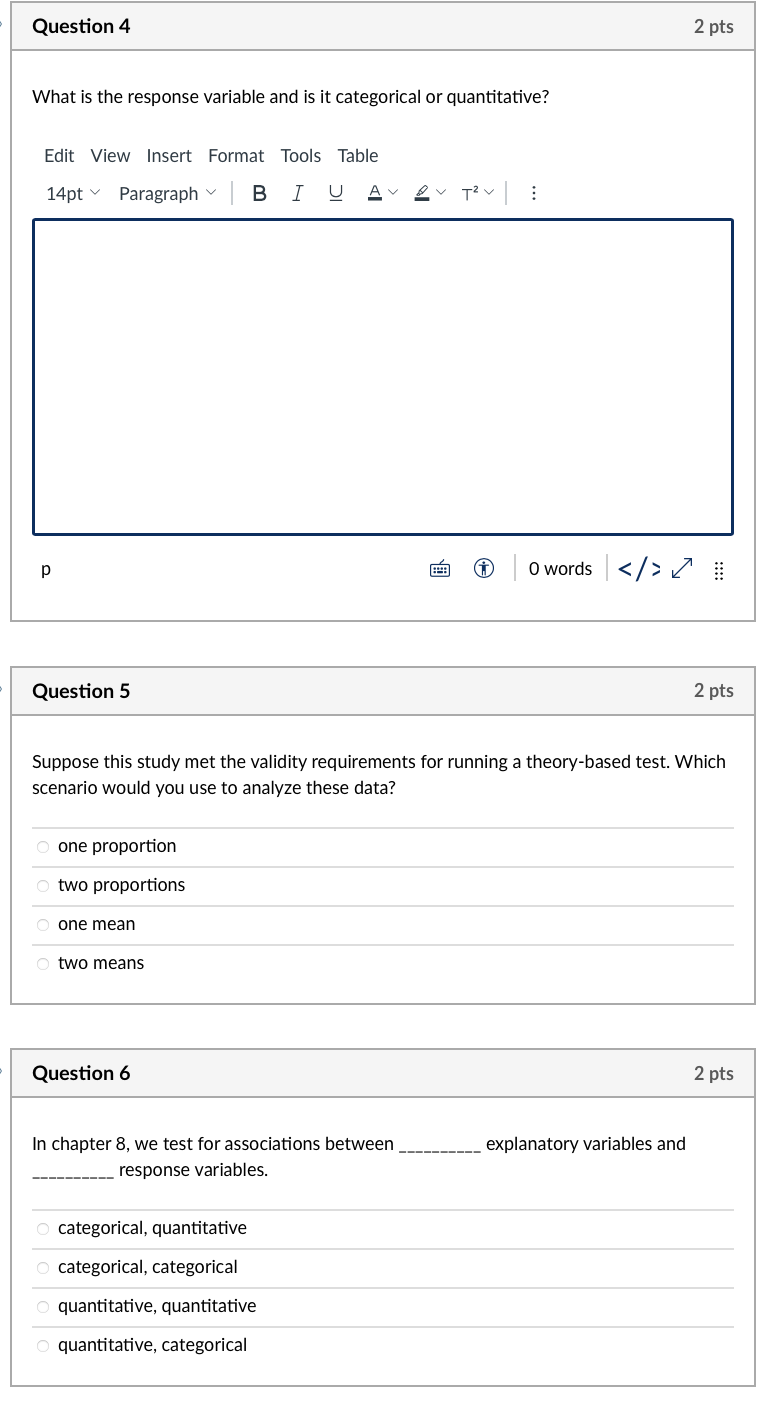
Task: Open the Insert menu
Action: 169,155
